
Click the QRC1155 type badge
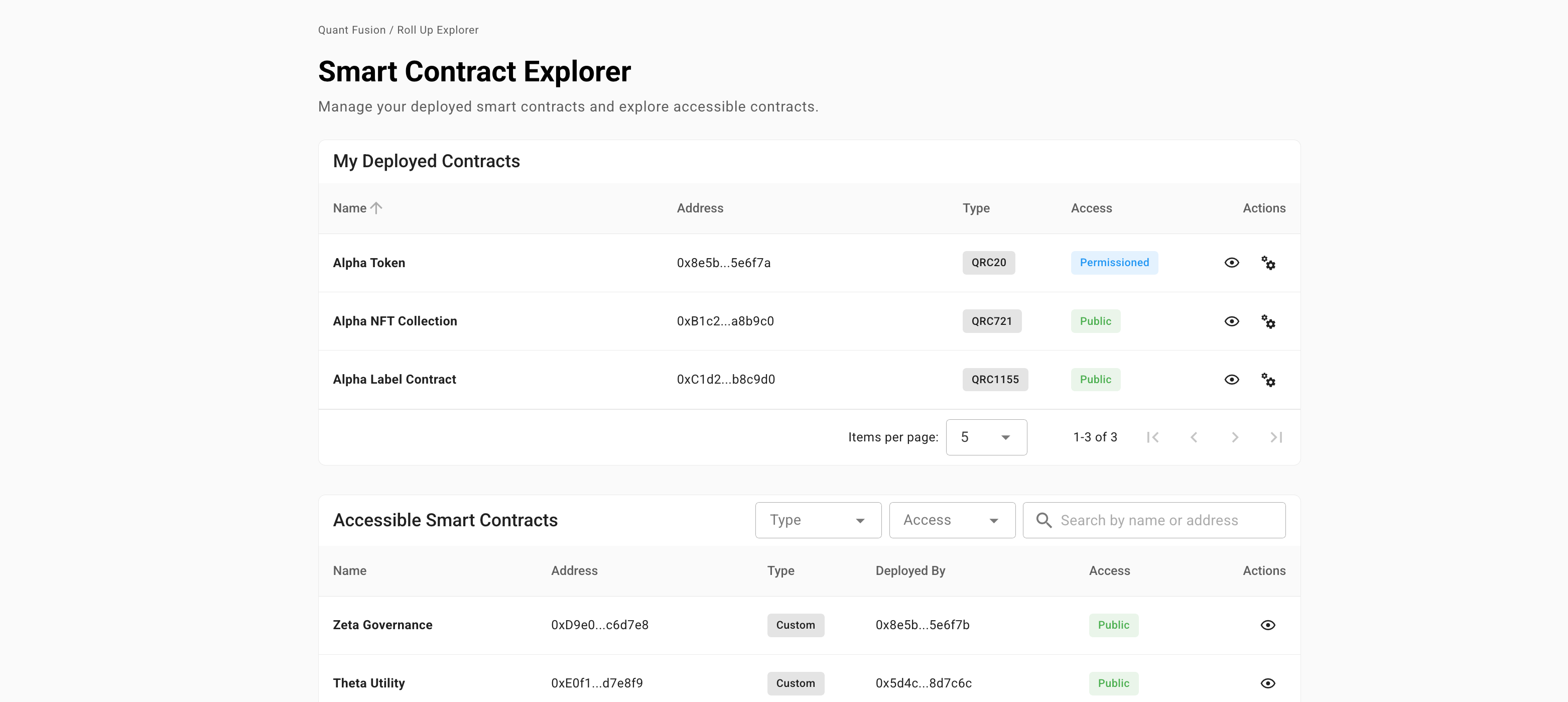[x=995, y=379]
